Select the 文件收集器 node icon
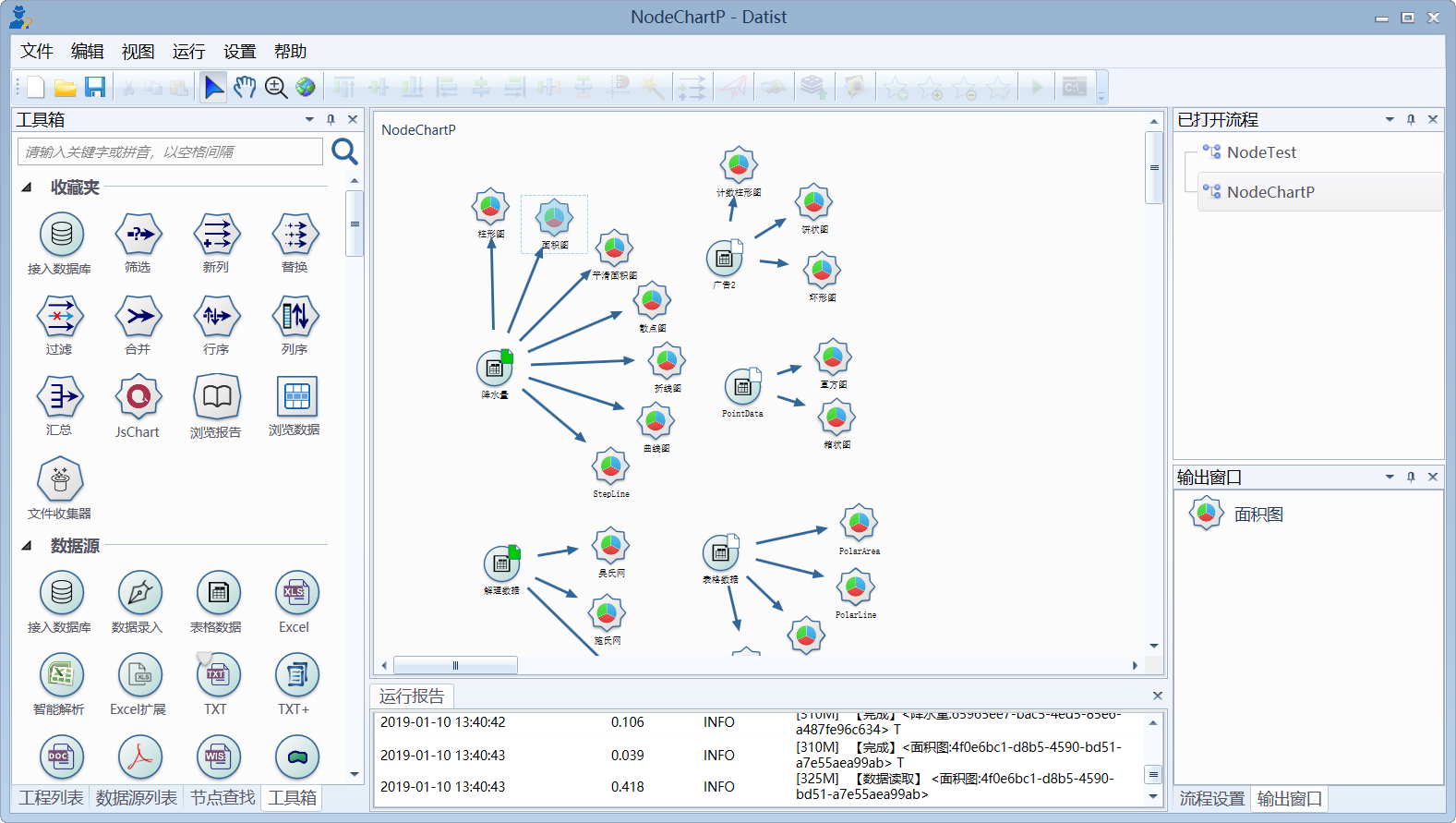 click(x=60, y=479)
